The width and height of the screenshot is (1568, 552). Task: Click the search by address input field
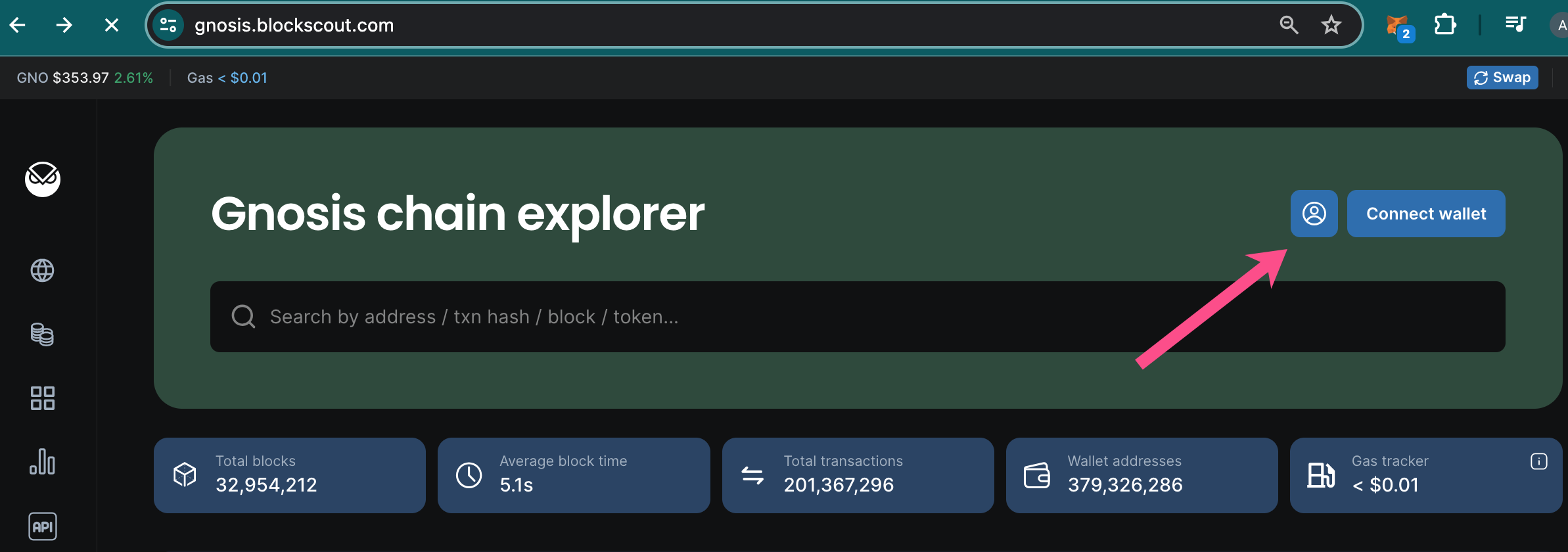pos(858,317)
